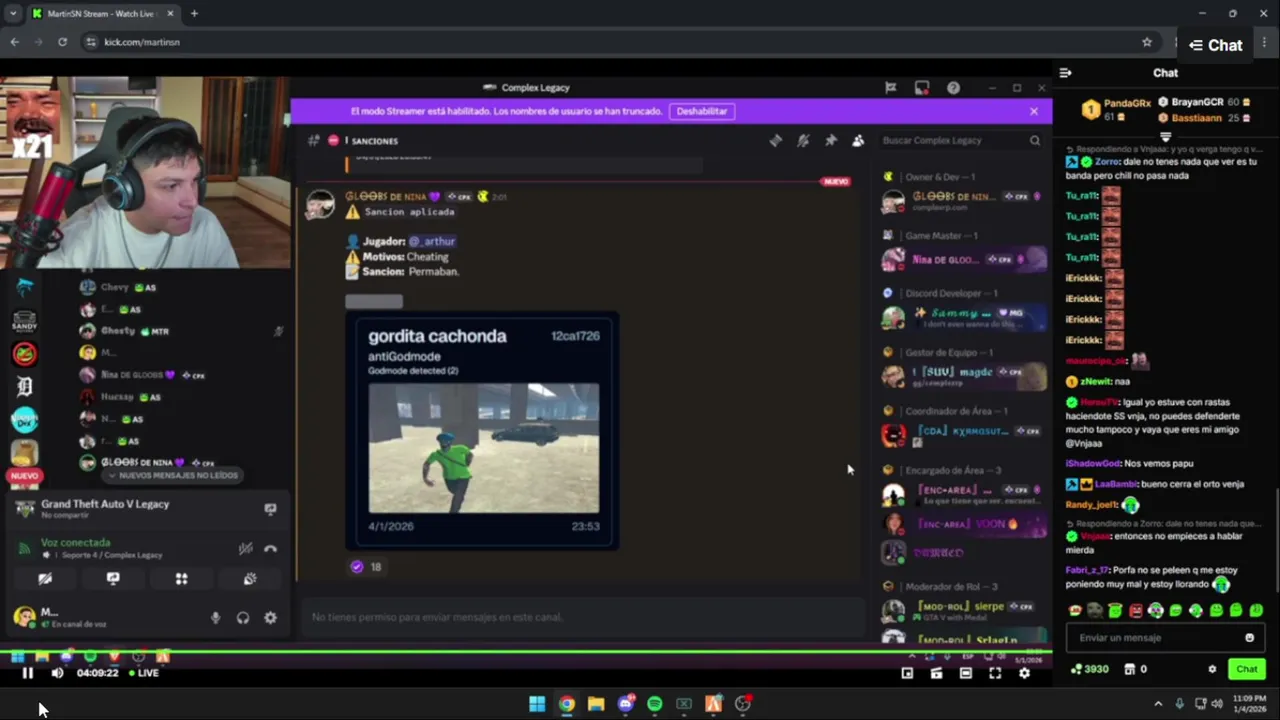Pause the Kick stream playback
The width and height of the screenshot is (1280, 720).
point(28,673)
